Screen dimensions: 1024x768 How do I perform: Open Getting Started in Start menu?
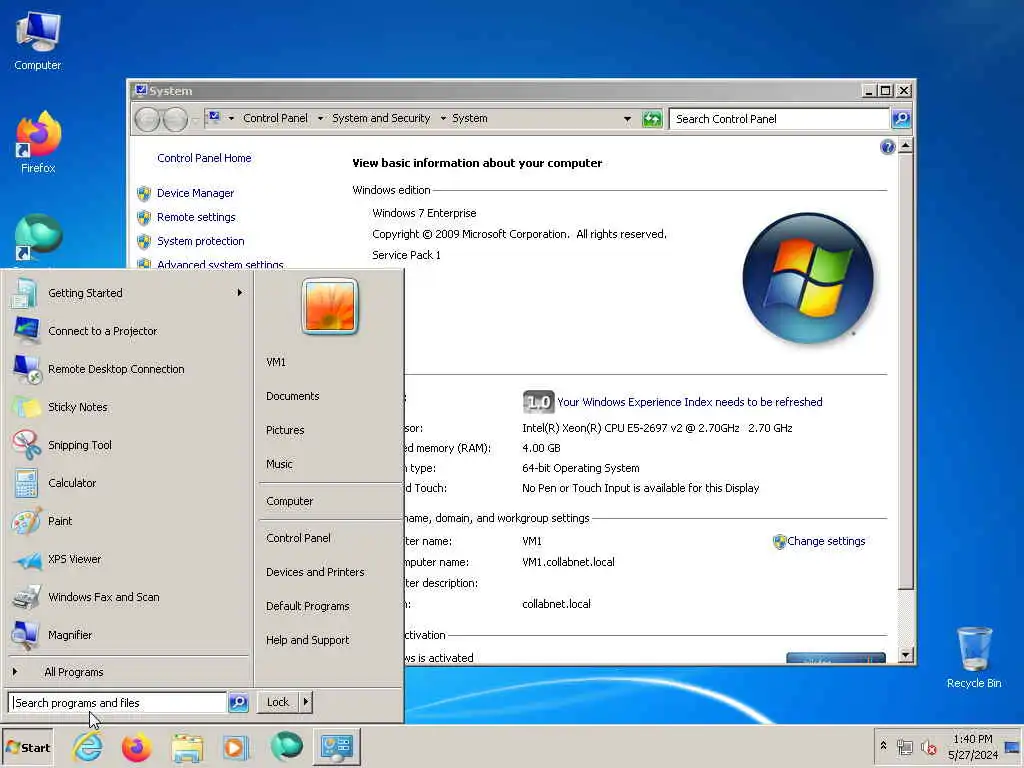pos(129,293)
